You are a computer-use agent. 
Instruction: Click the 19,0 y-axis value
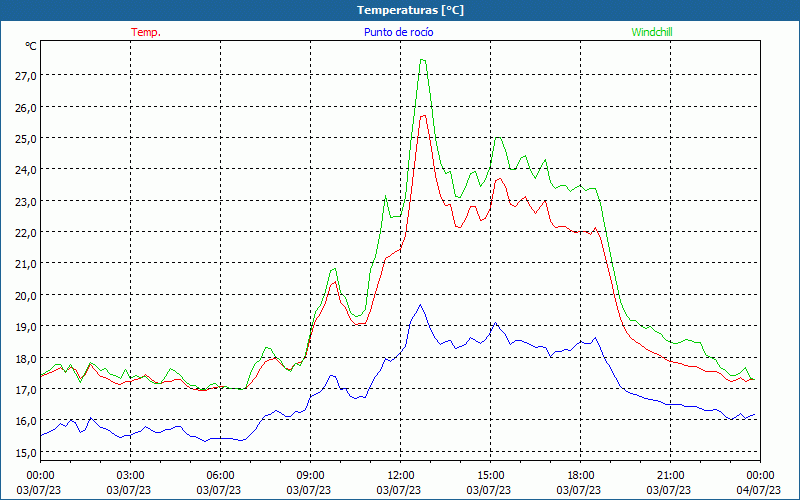pos(26,326)
